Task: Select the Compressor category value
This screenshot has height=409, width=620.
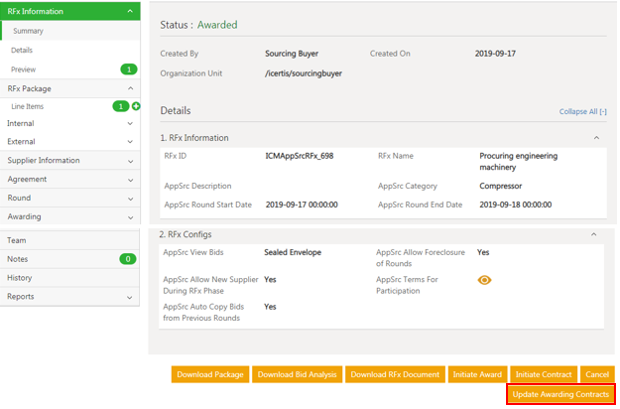Action: coord(501,186)
